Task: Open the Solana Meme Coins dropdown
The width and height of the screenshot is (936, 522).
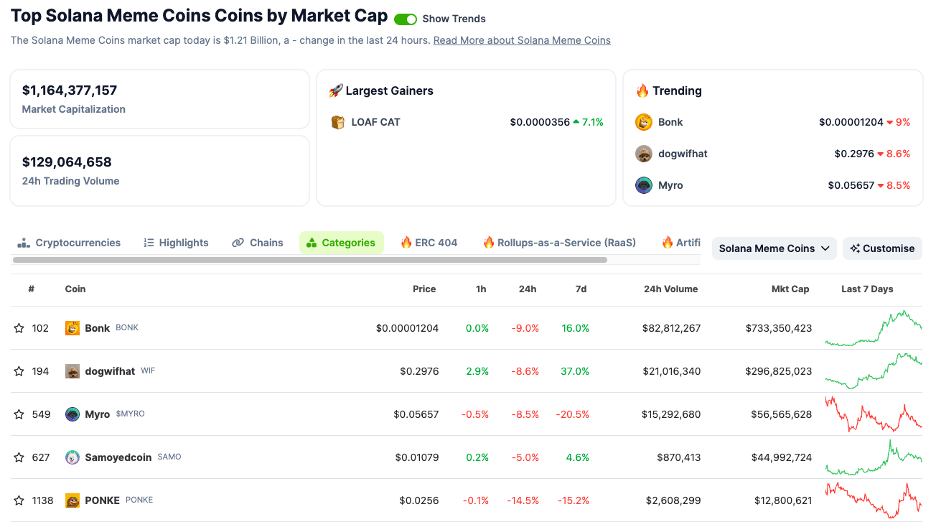Action: pos(774,248)
